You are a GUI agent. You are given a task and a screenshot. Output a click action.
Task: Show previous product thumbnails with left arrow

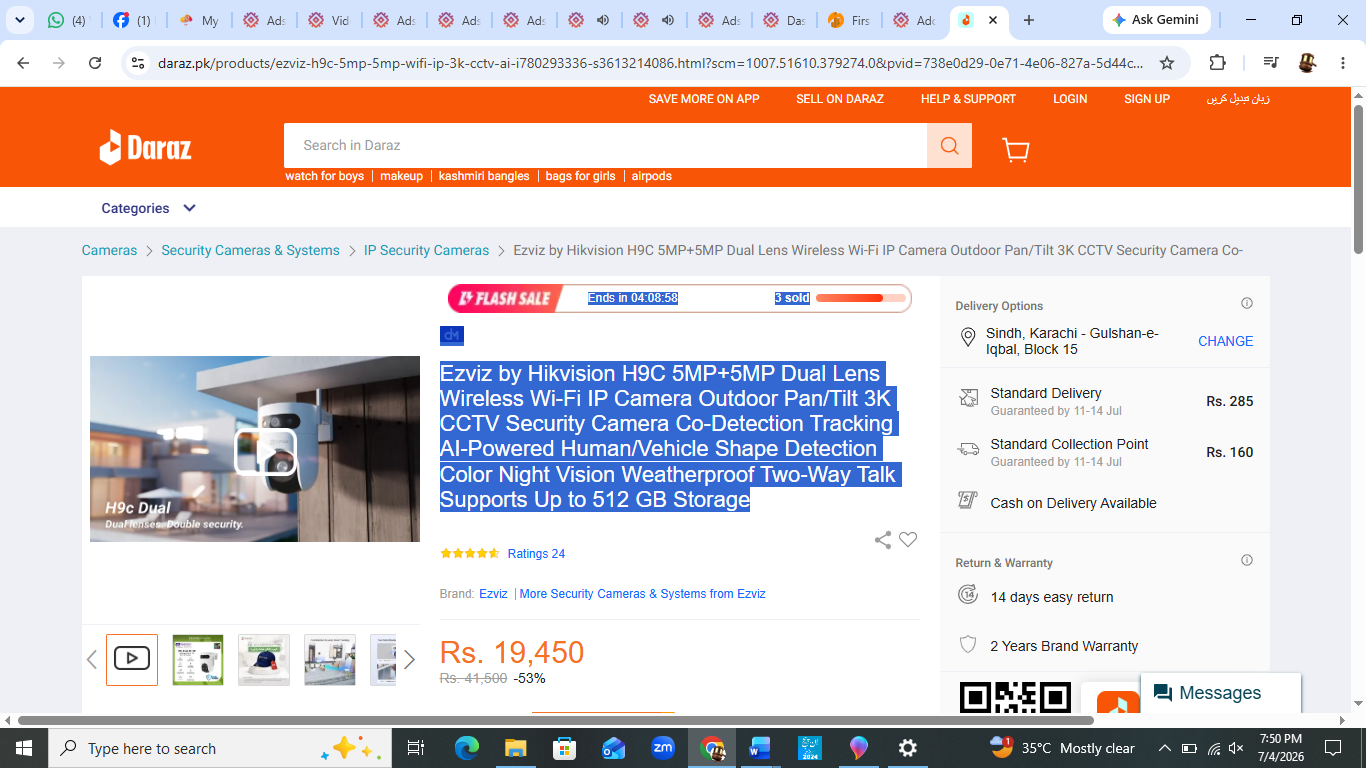click(x=91, y=660)
